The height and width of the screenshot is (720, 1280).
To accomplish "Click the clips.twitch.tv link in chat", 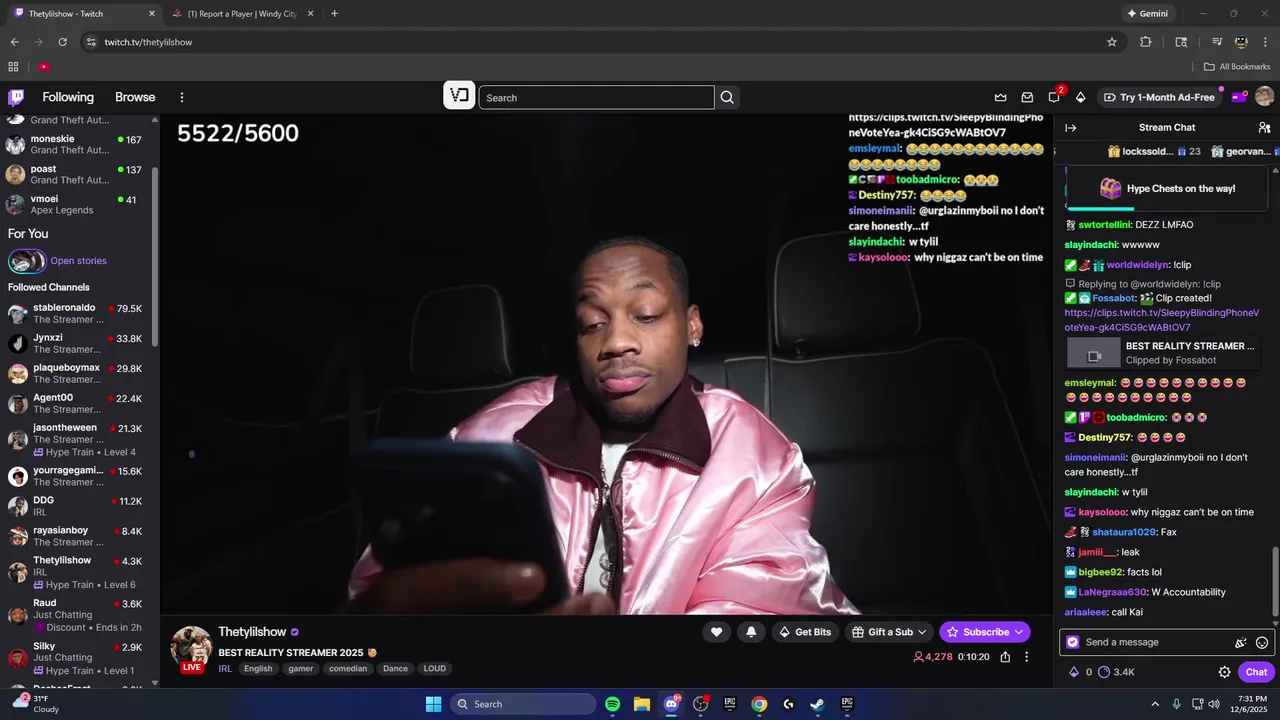I will pyautogui.click(x=1162, y=320).
